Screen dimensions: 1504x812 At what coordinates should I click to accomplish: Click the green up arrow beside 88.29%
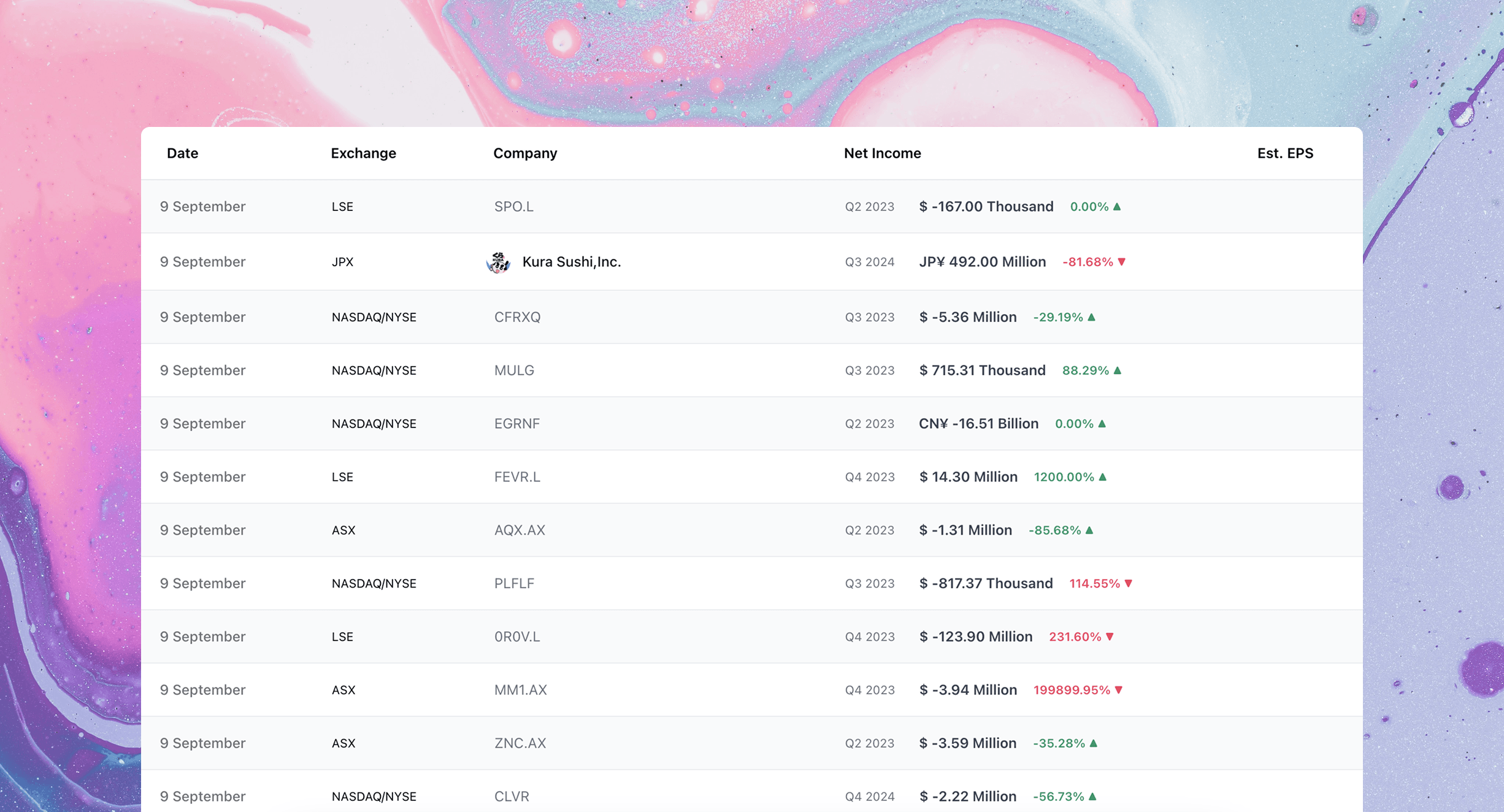1118,370
